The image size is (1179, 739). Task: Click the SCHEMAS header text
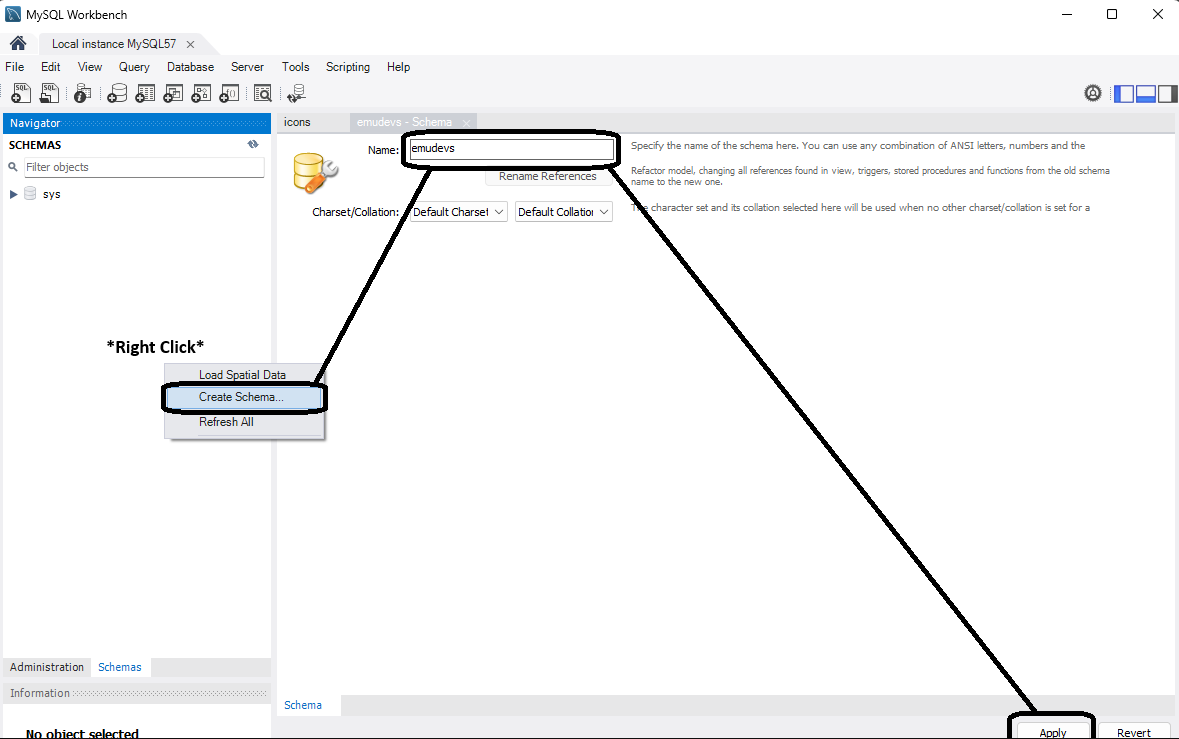click(35, 145)
